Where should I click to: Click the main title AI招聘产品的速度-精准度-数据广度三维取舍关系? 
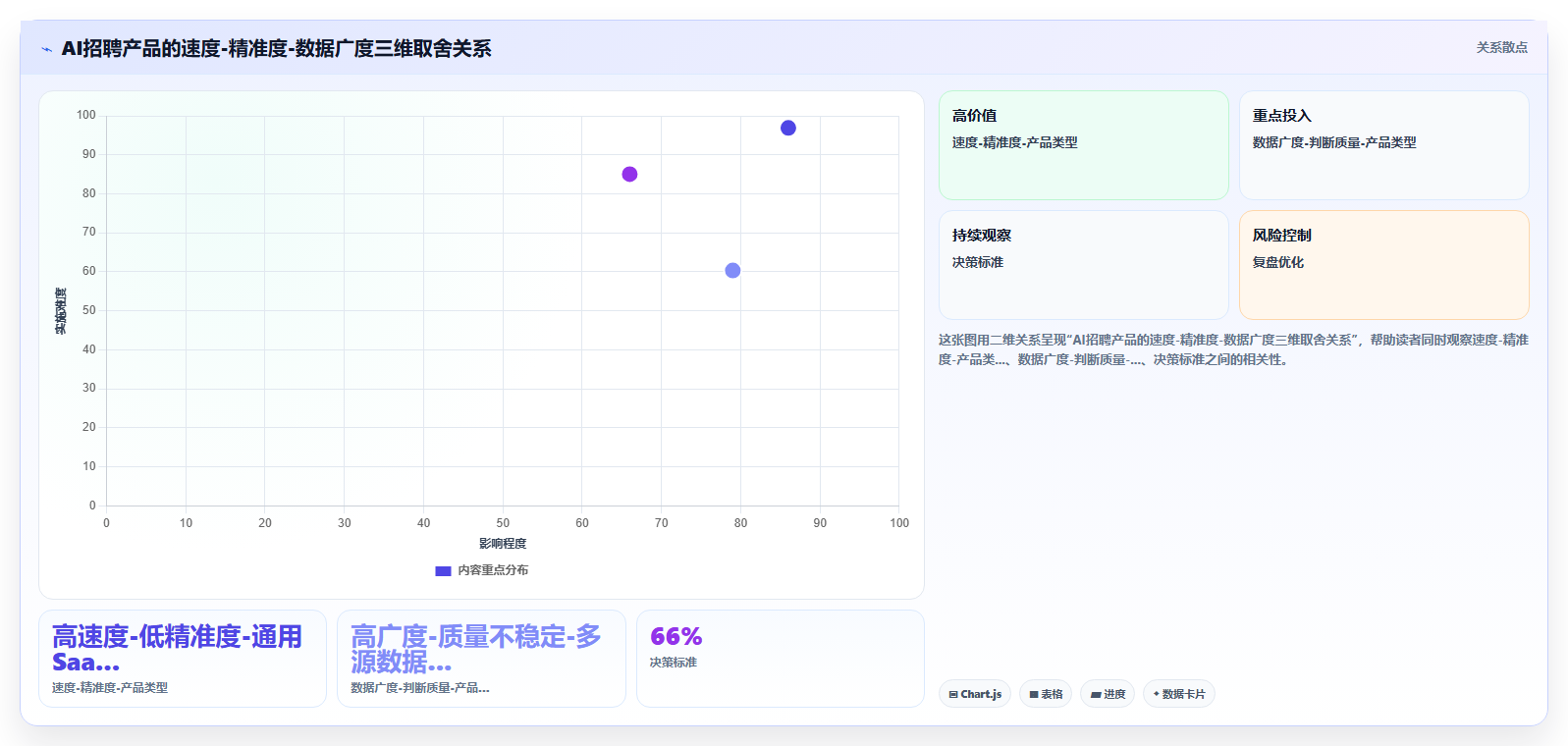(x=276, y=49)
